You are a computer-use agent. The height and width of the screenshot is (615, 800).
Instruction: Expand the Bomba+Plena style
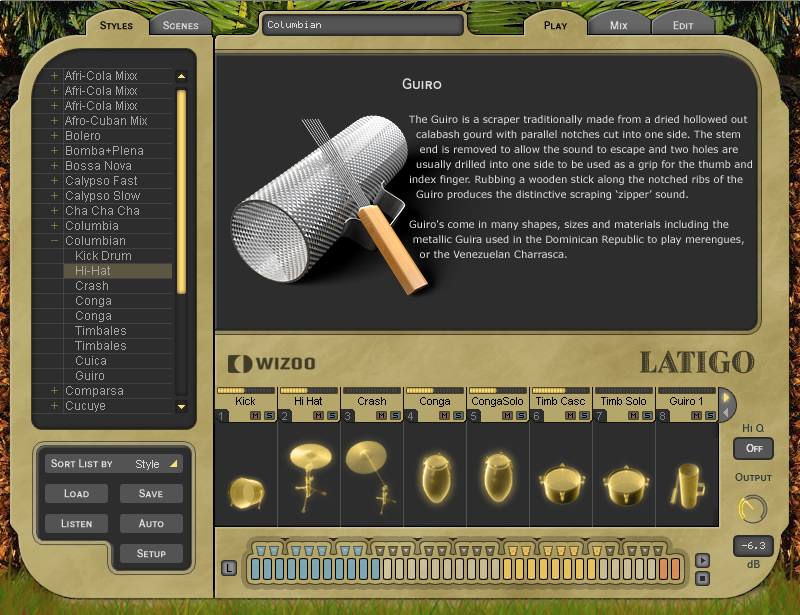tap(54, 151)
